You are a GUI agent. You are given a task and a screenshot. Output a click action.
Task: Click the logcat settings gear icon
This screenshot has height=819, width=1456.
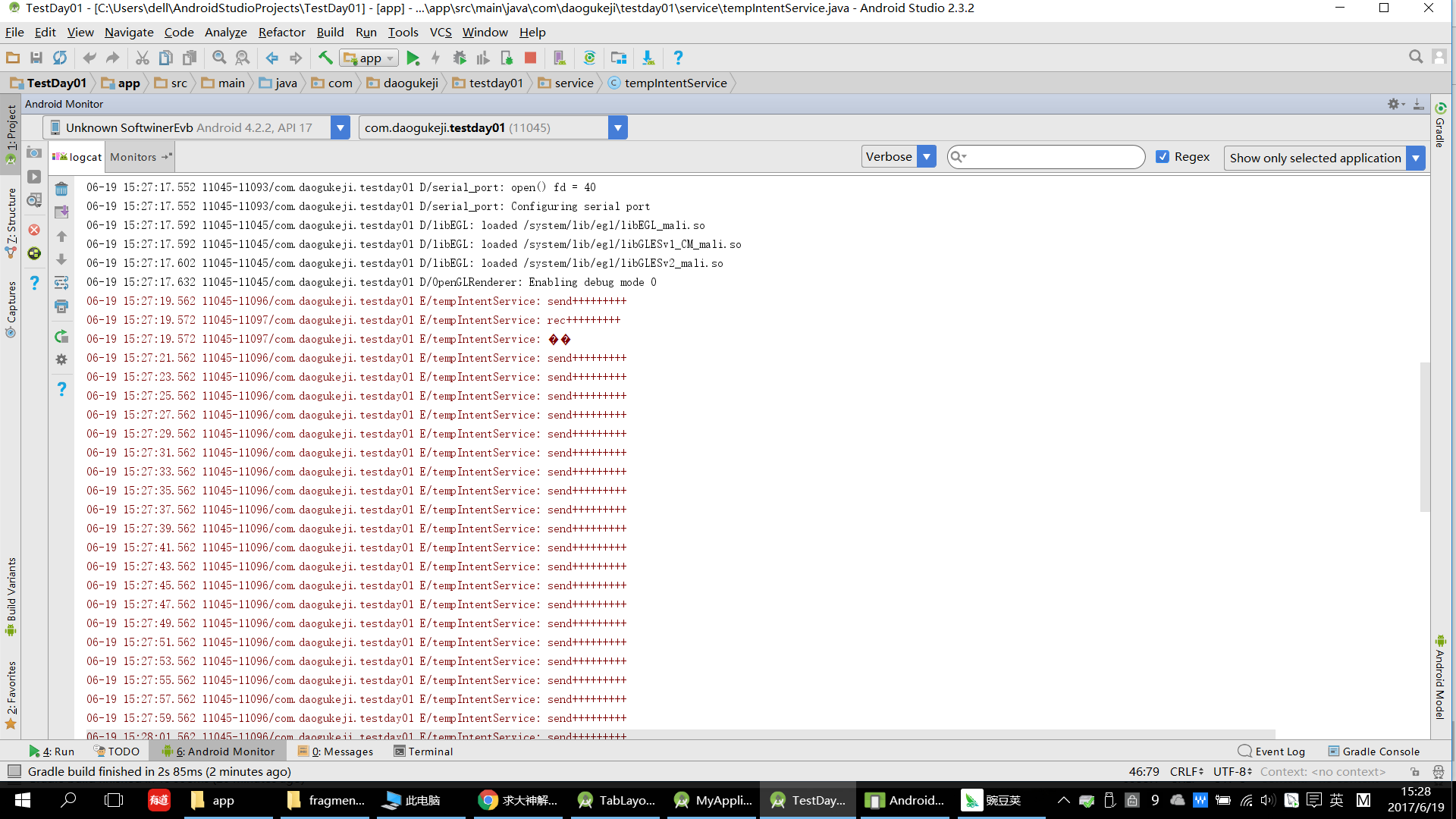[61, 360]
